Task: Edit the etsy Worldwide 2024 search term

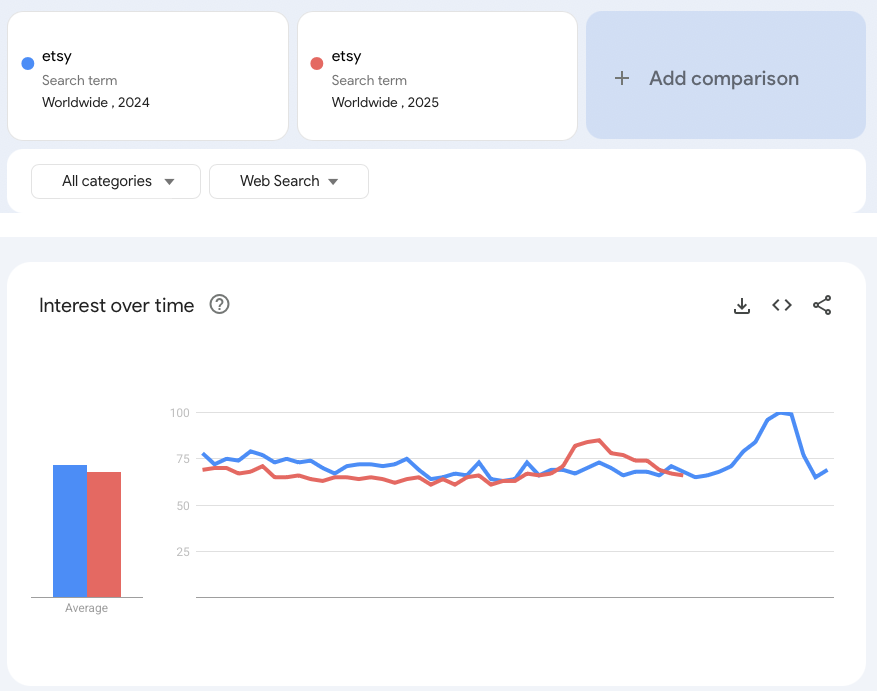Action: 148,76
